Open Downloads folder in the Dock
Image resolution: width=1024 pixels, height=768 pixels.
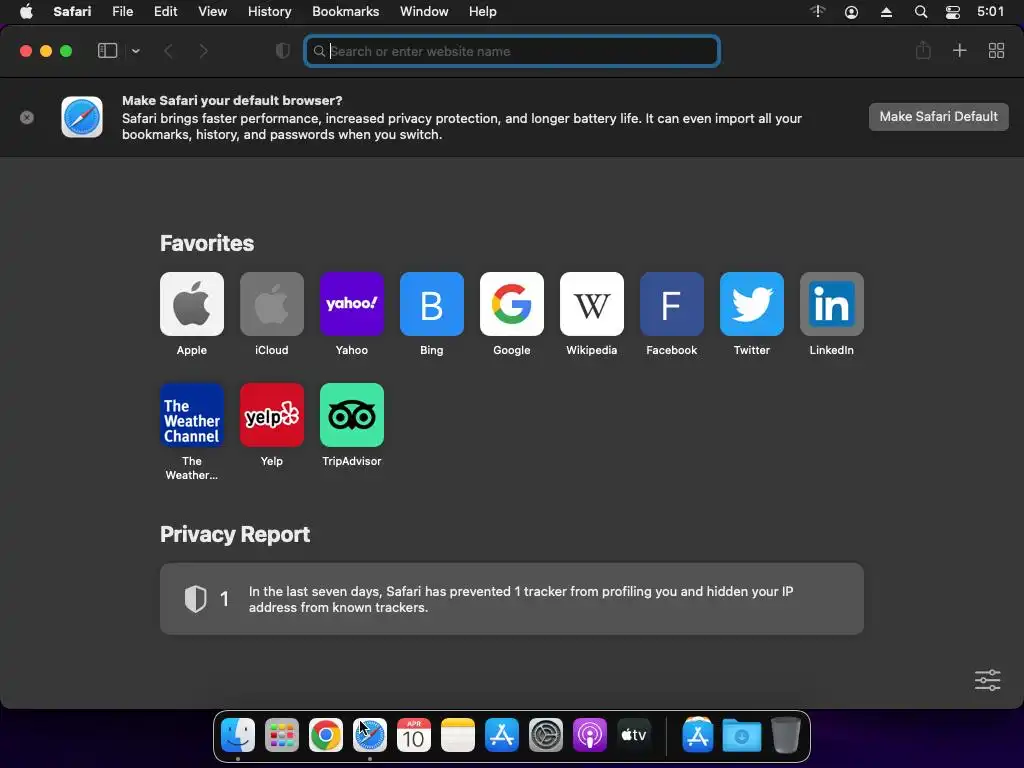pyautogui.click(x=742, y=735)
